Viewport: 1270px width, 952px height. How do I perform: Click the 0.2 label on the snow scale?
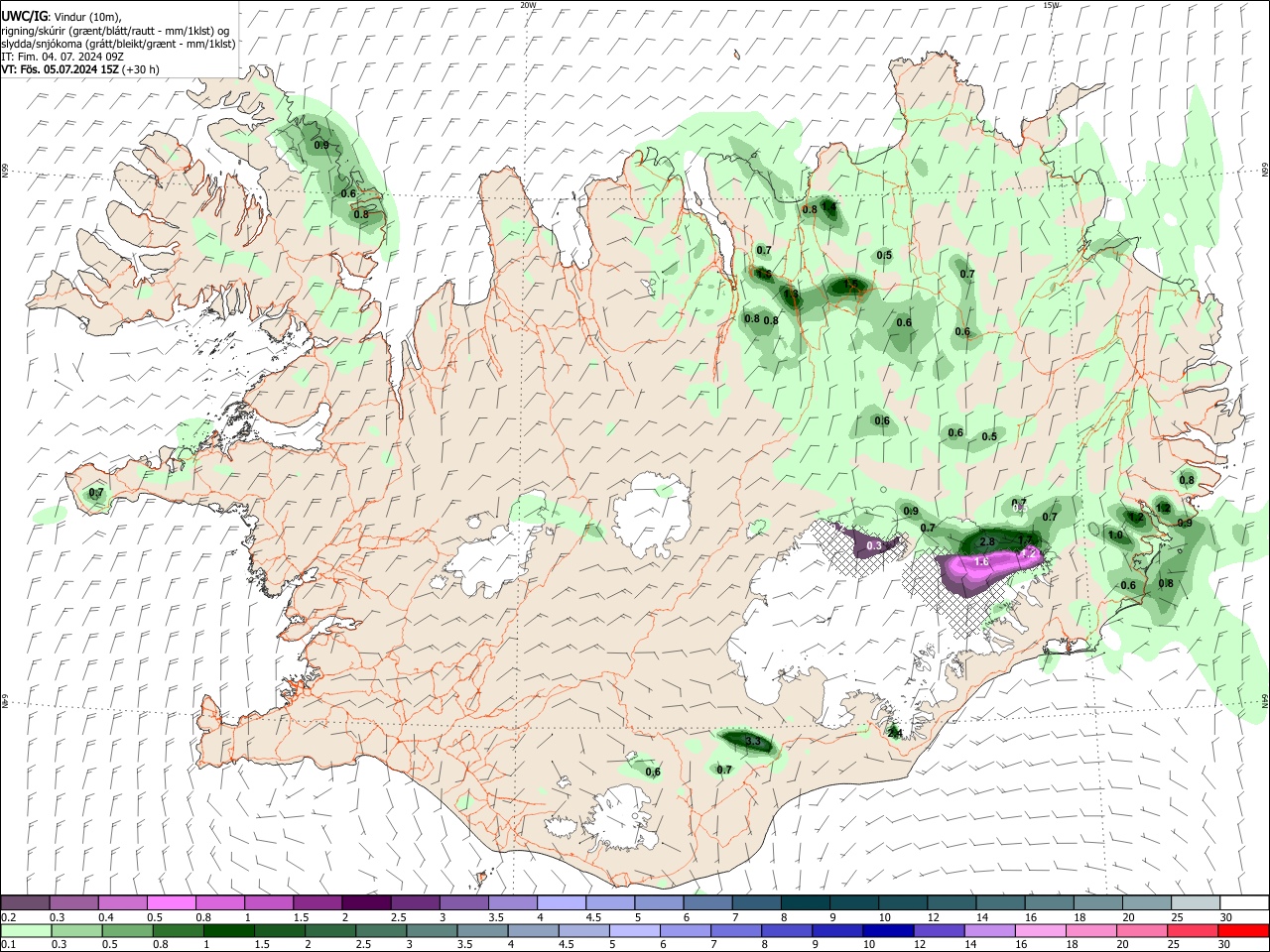(8, 917)
